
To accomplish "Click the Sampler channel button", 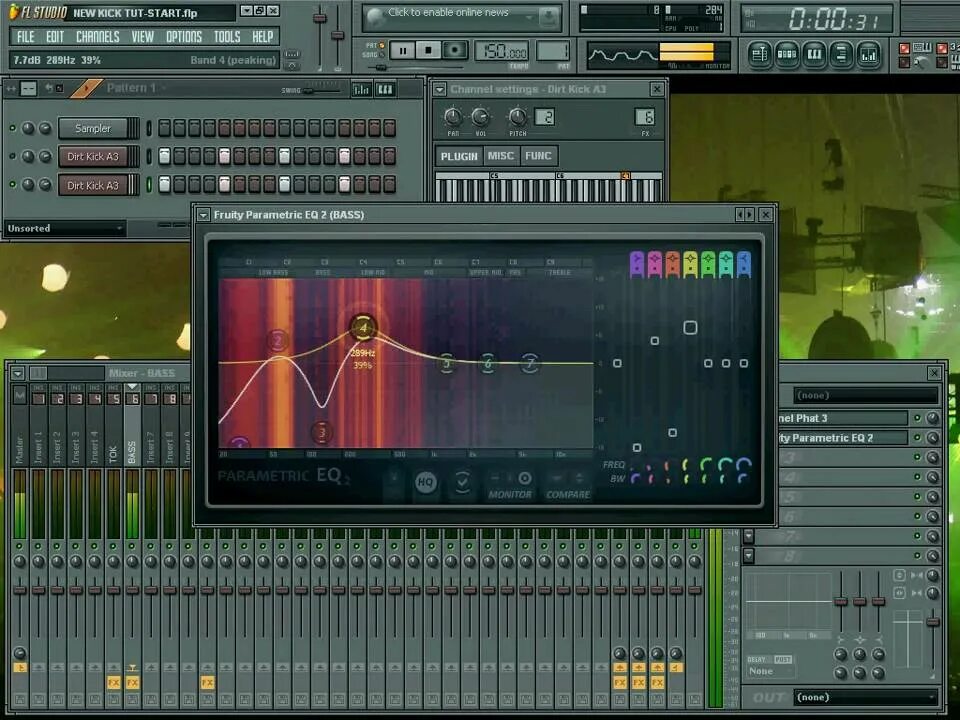I will click(x=93, y=129).
